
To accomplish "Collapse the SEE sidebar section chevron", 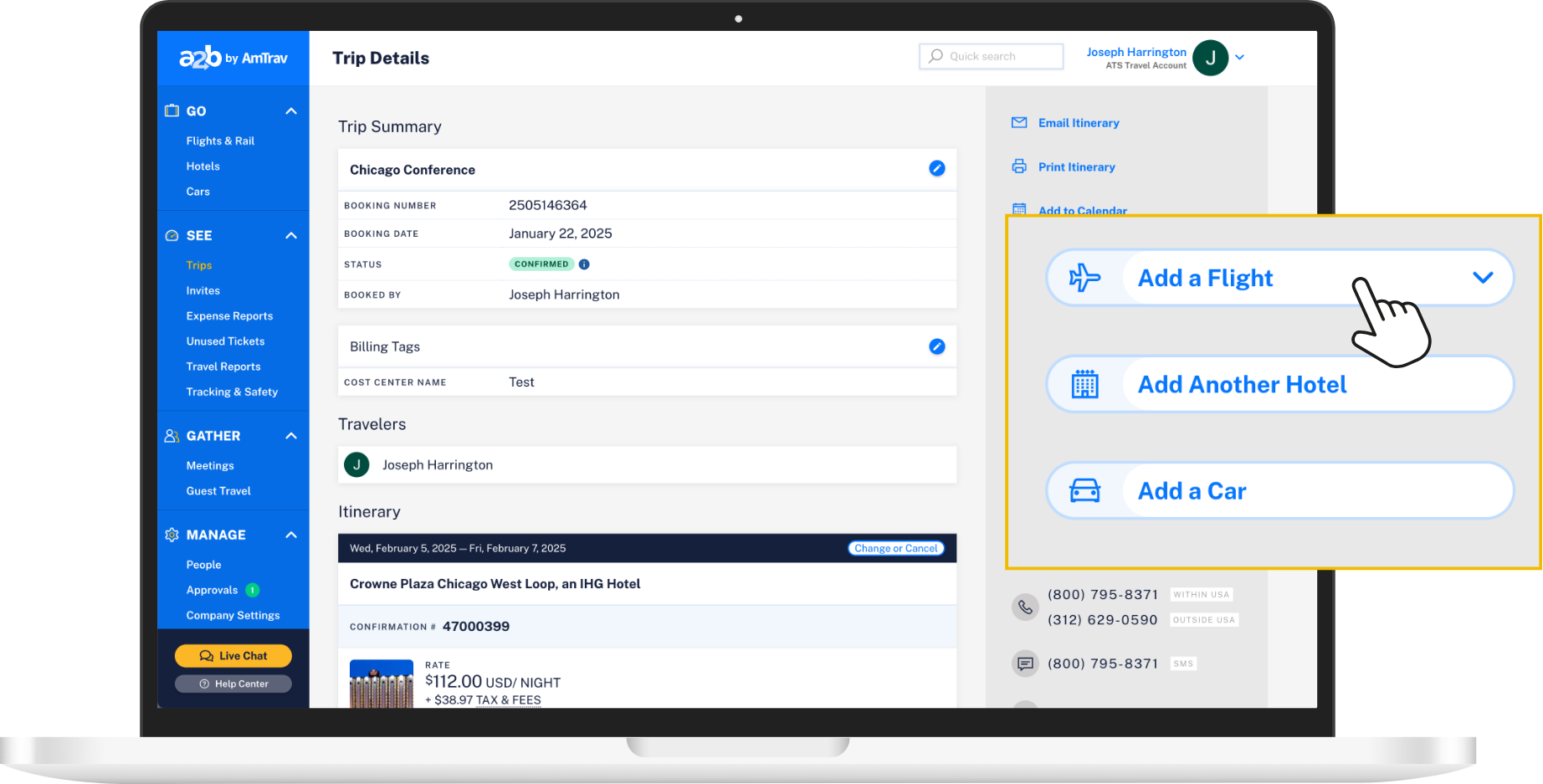I will coord(291,236).
